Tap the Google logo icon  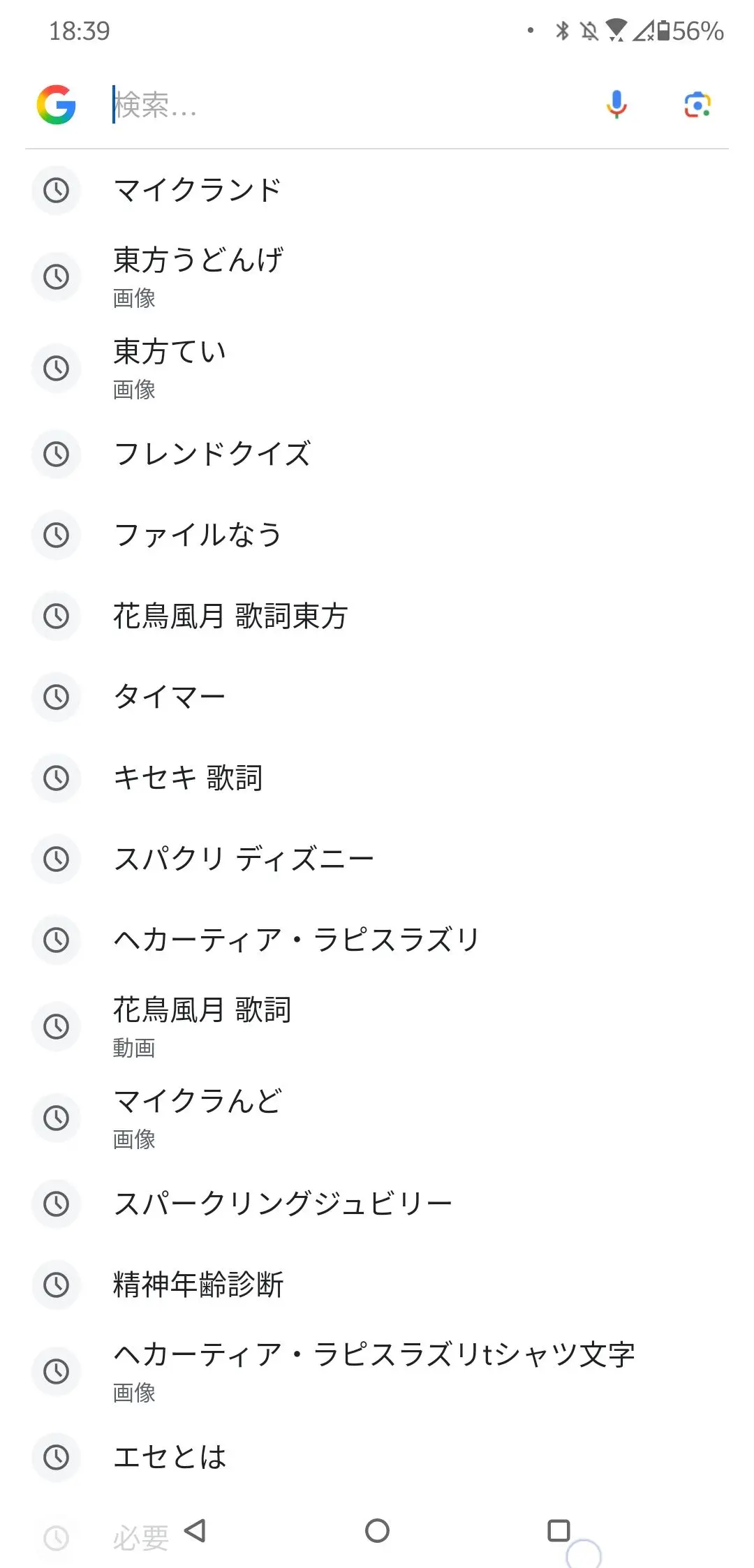(x=57, y=105)
